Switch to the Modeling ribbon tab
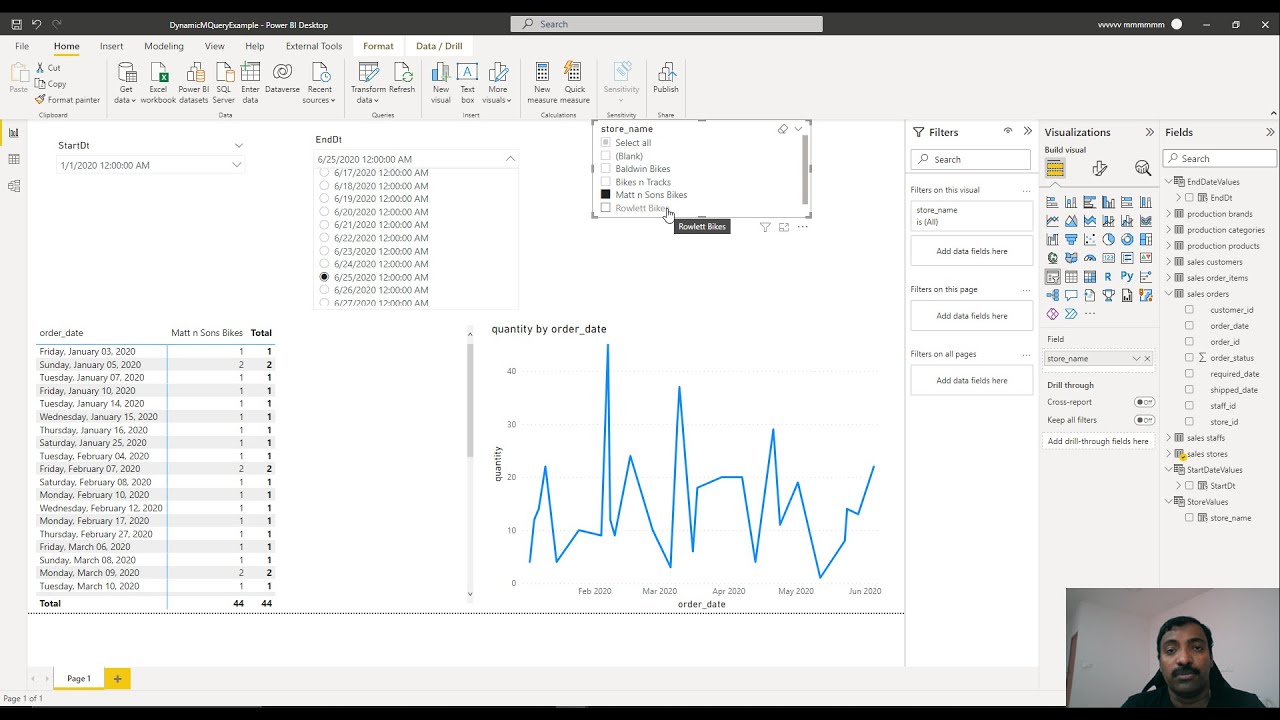1280x720 pixels. (x=164, y=46)
